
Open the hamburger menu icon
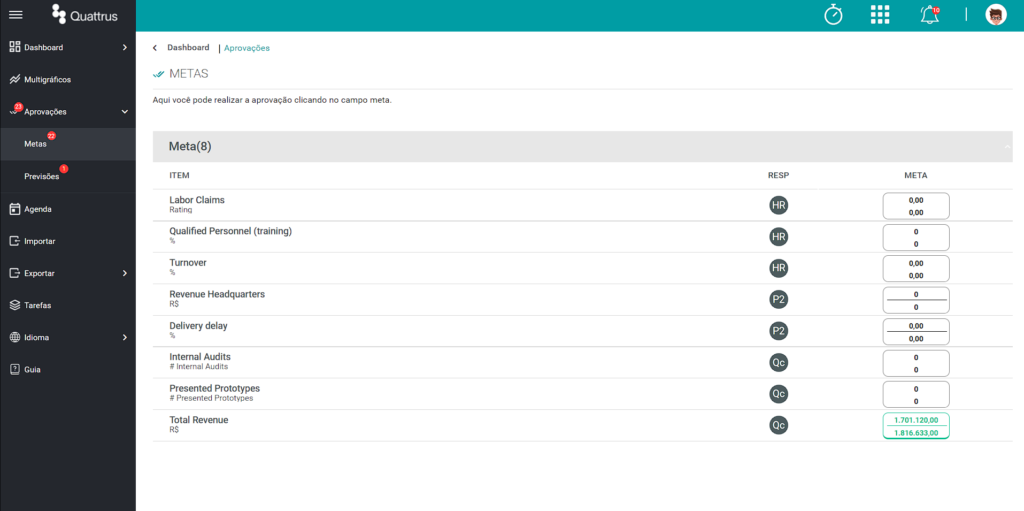(x=16, y=14)
